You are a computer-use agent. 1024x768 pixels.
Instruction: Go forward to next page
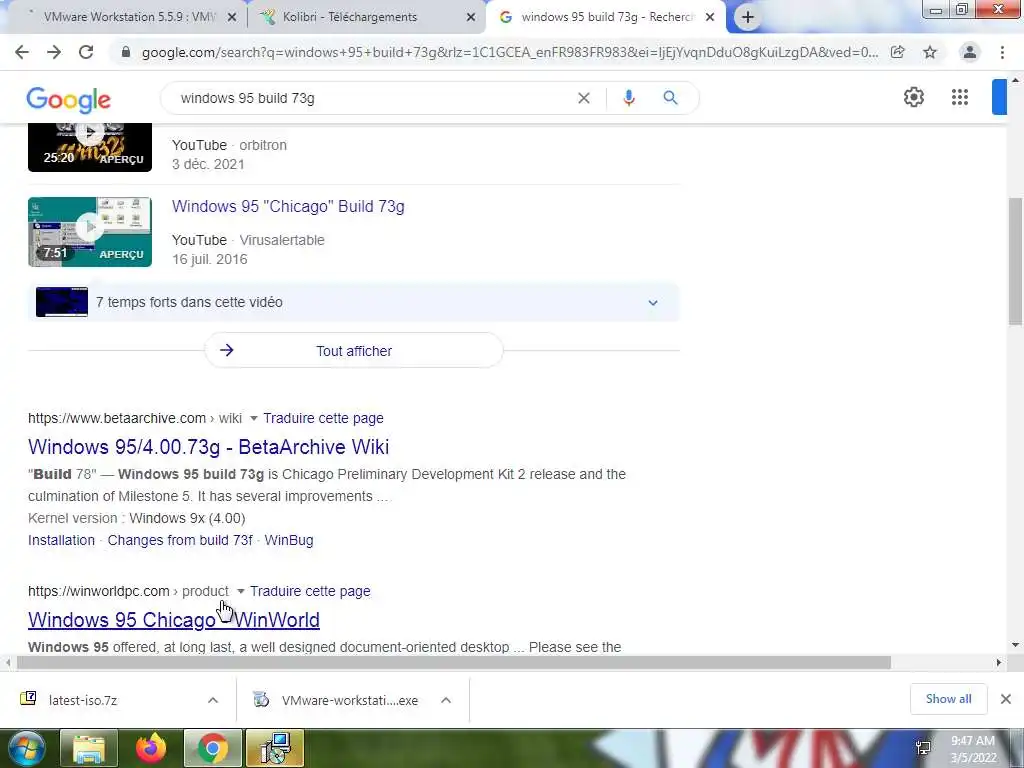pos(54,52)
